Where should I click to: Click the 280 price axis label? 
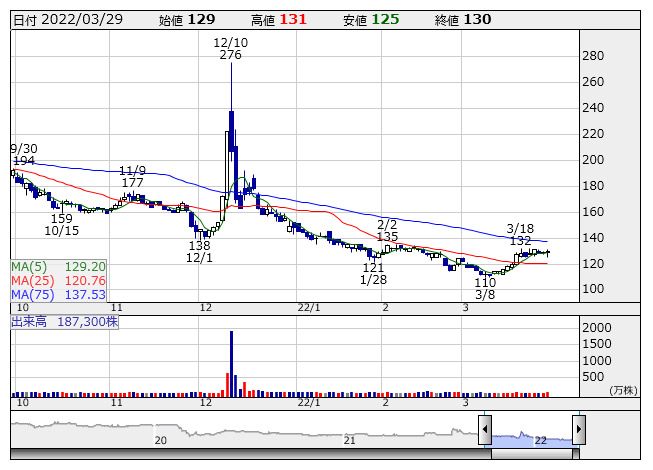pos(593,56)
